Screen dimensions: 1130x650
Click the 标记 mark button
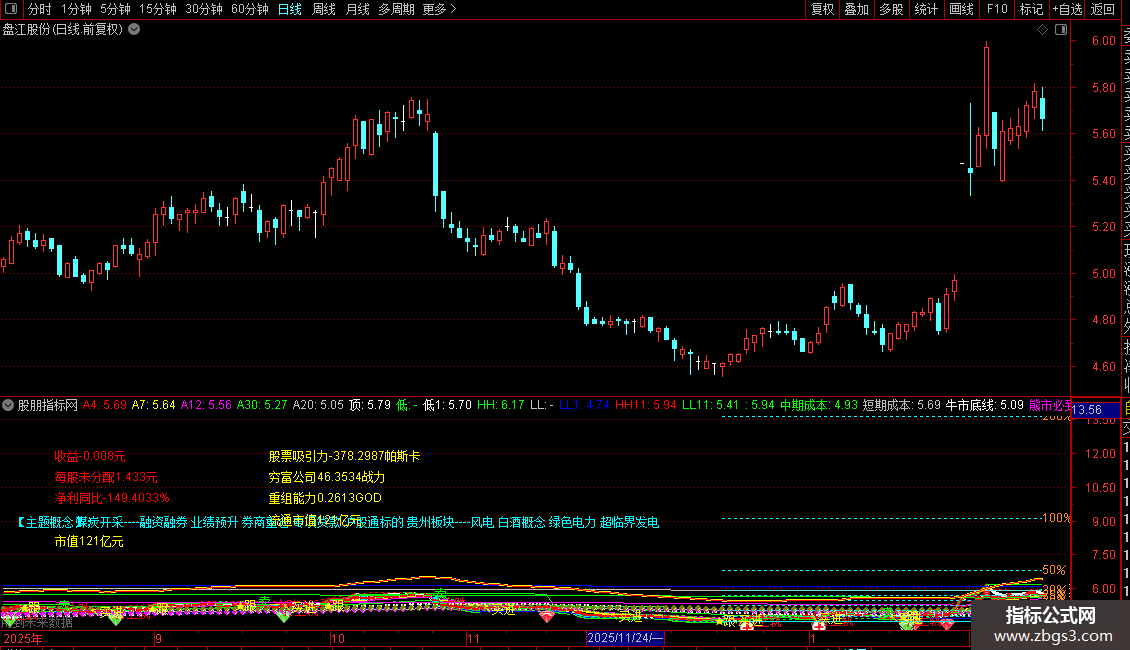1031,9
